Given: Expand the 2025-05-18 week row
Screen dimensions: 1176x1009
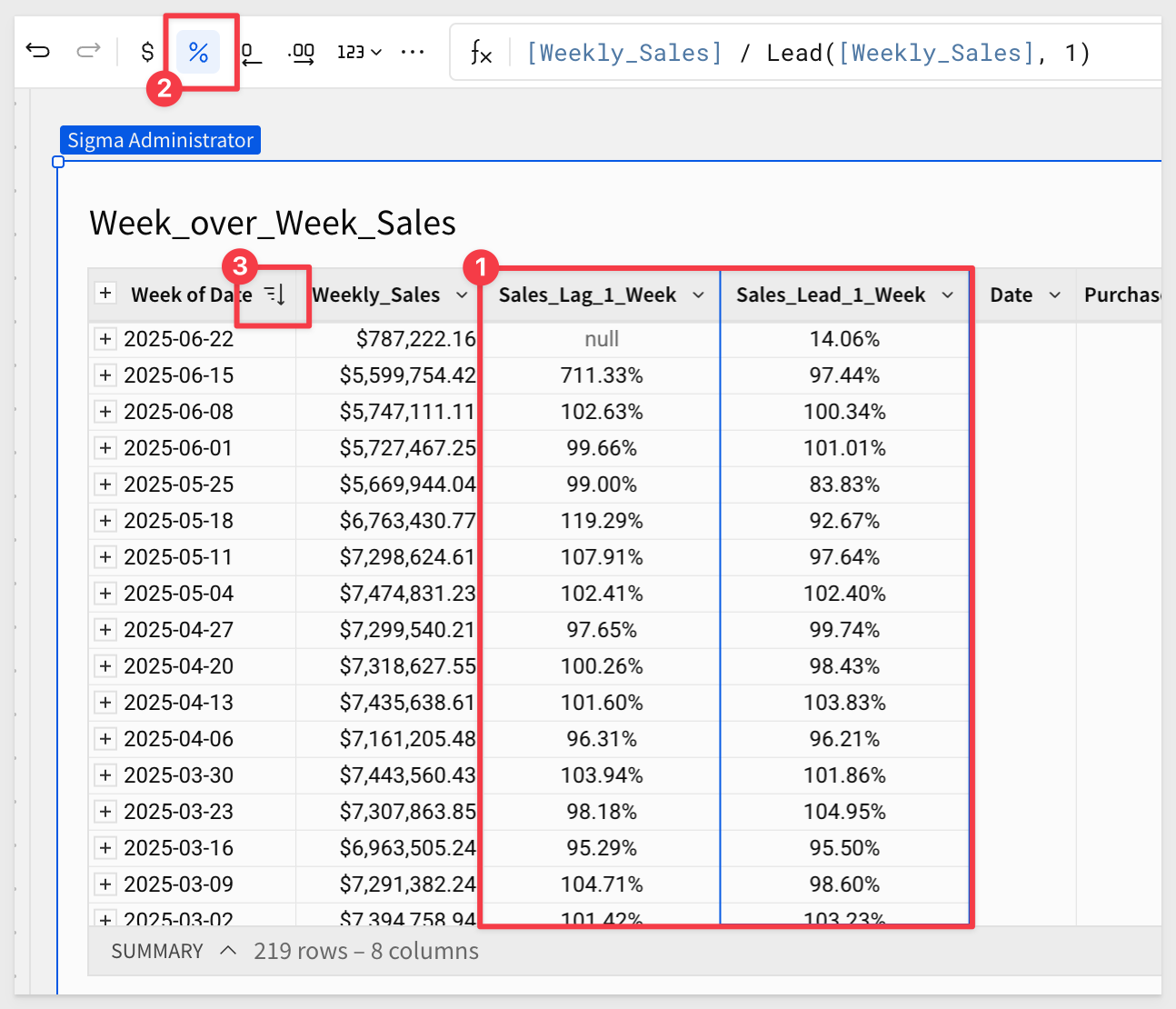Looking at the screenshot, I should pos(106,521).
